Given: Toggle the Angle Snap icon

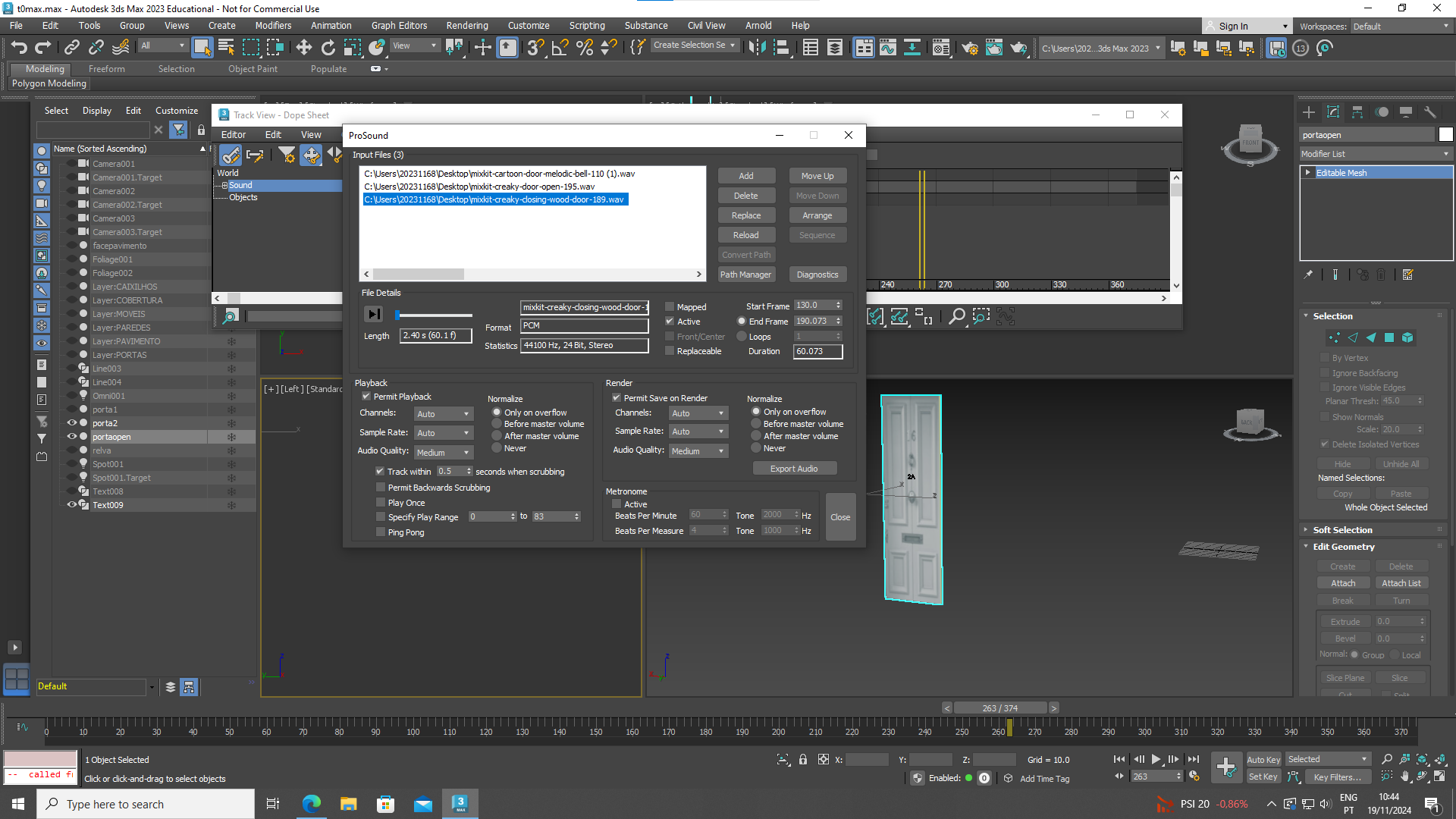Looking at the screenshot, I should 560,48.
